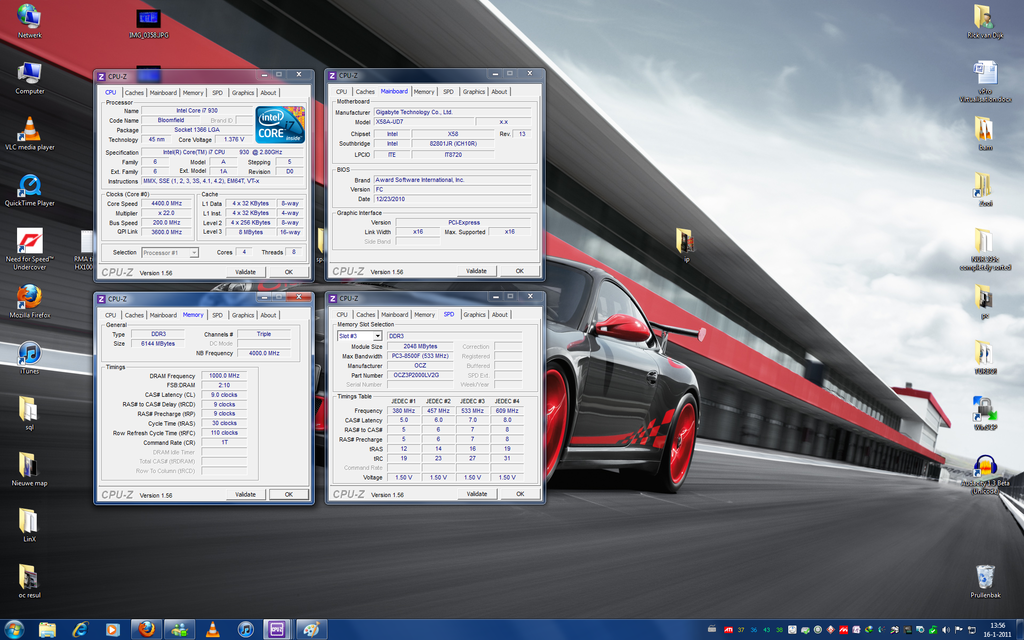
Task: Switch to the Graphics tab in CPU-Z
Action: 243,92
